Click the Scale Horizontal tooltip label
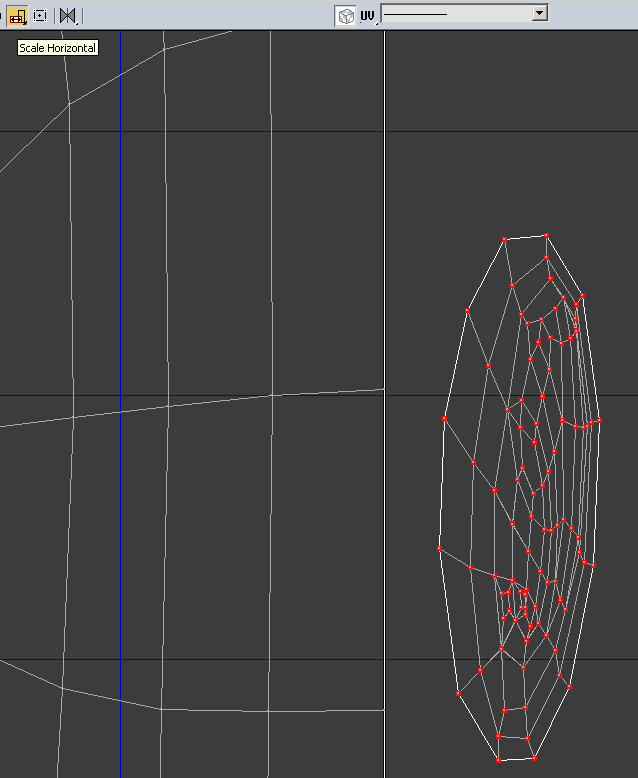Viewport: 638px width, 778px height. [x=58, y=48]
